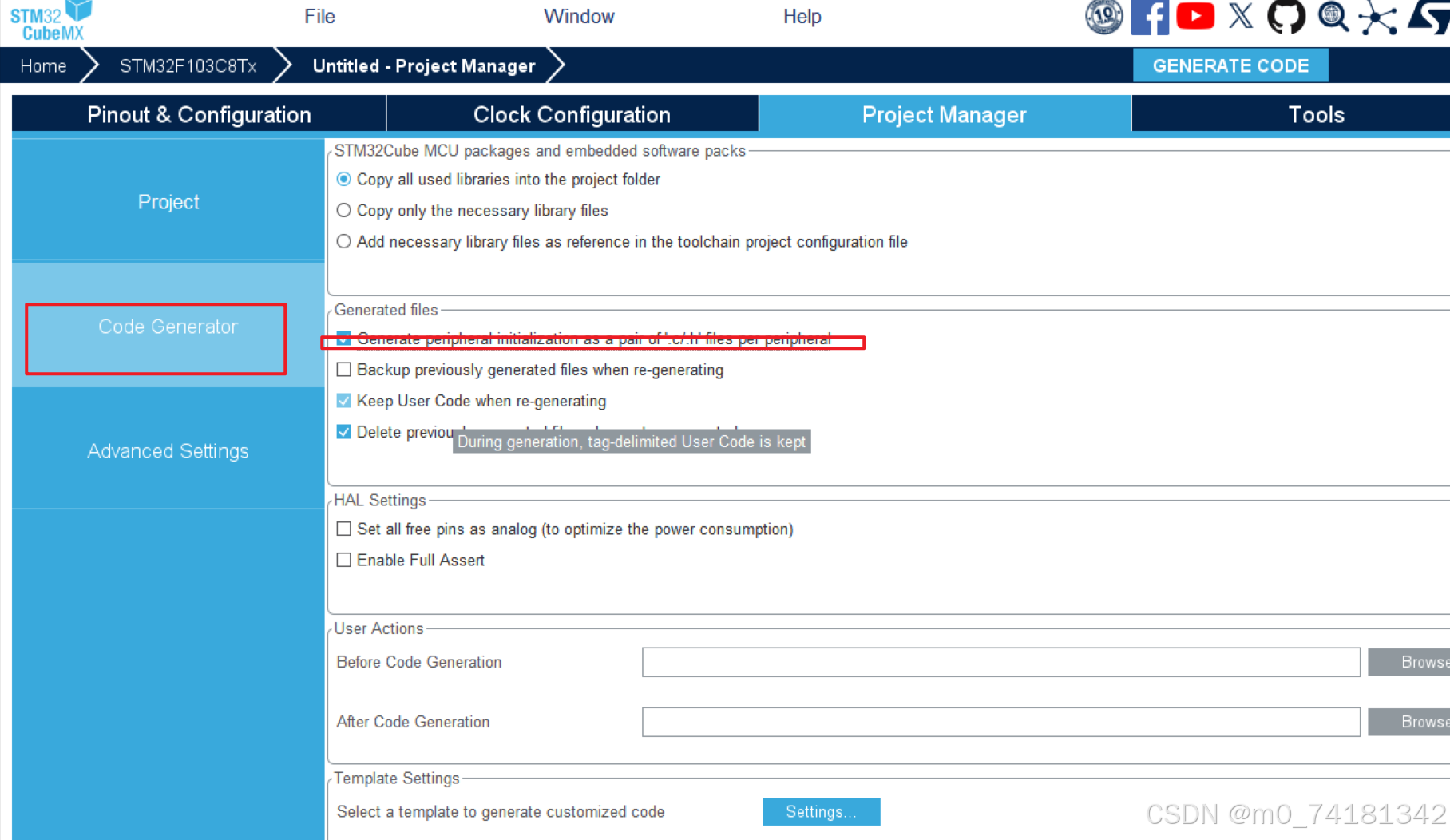
Task: Toggle Generate peripheral initialization .c/.h checkbox
Action: [x=343, y=339]
